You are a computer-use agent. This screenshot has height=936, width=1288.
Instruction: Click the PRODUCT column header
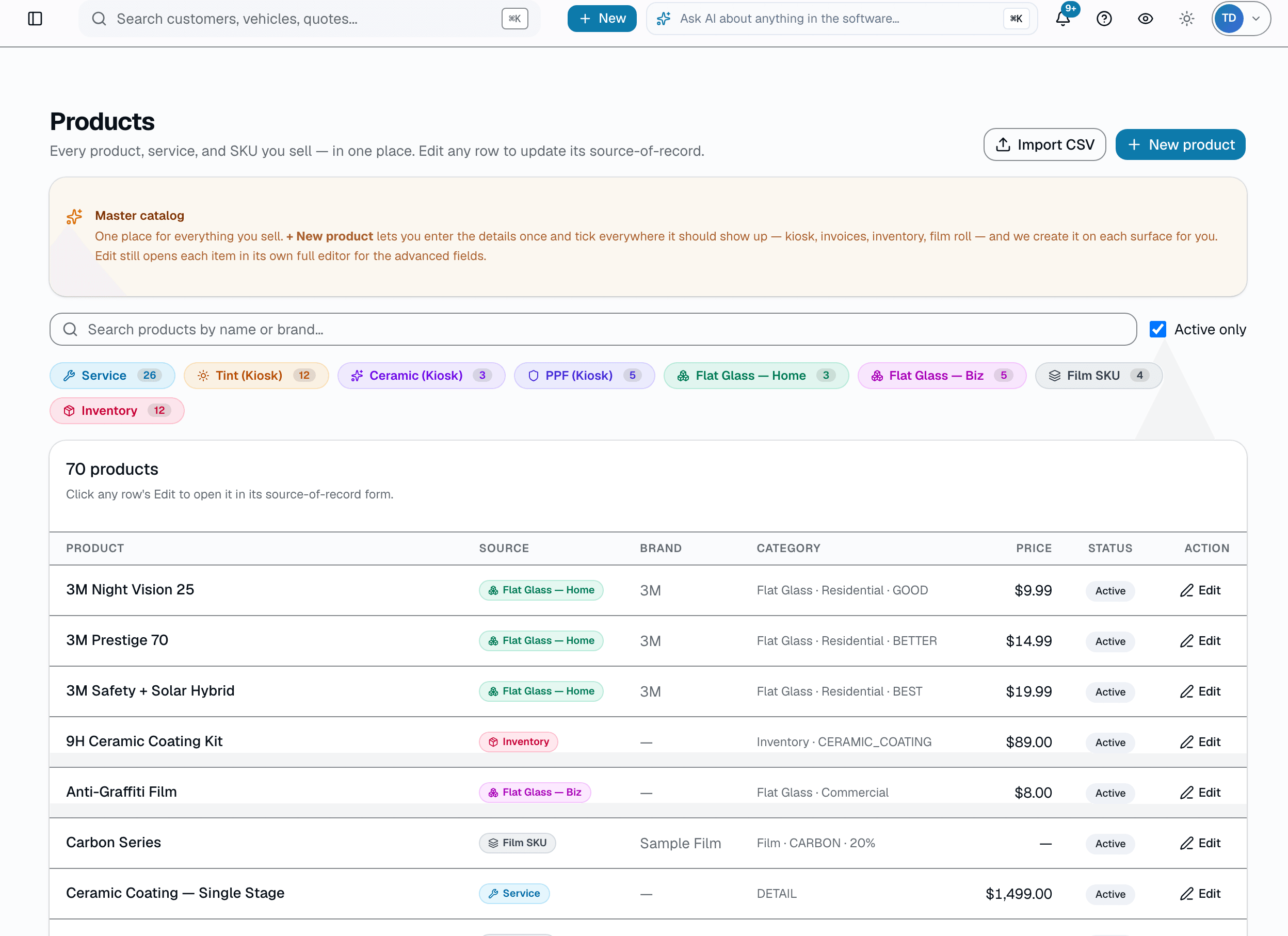95,548
